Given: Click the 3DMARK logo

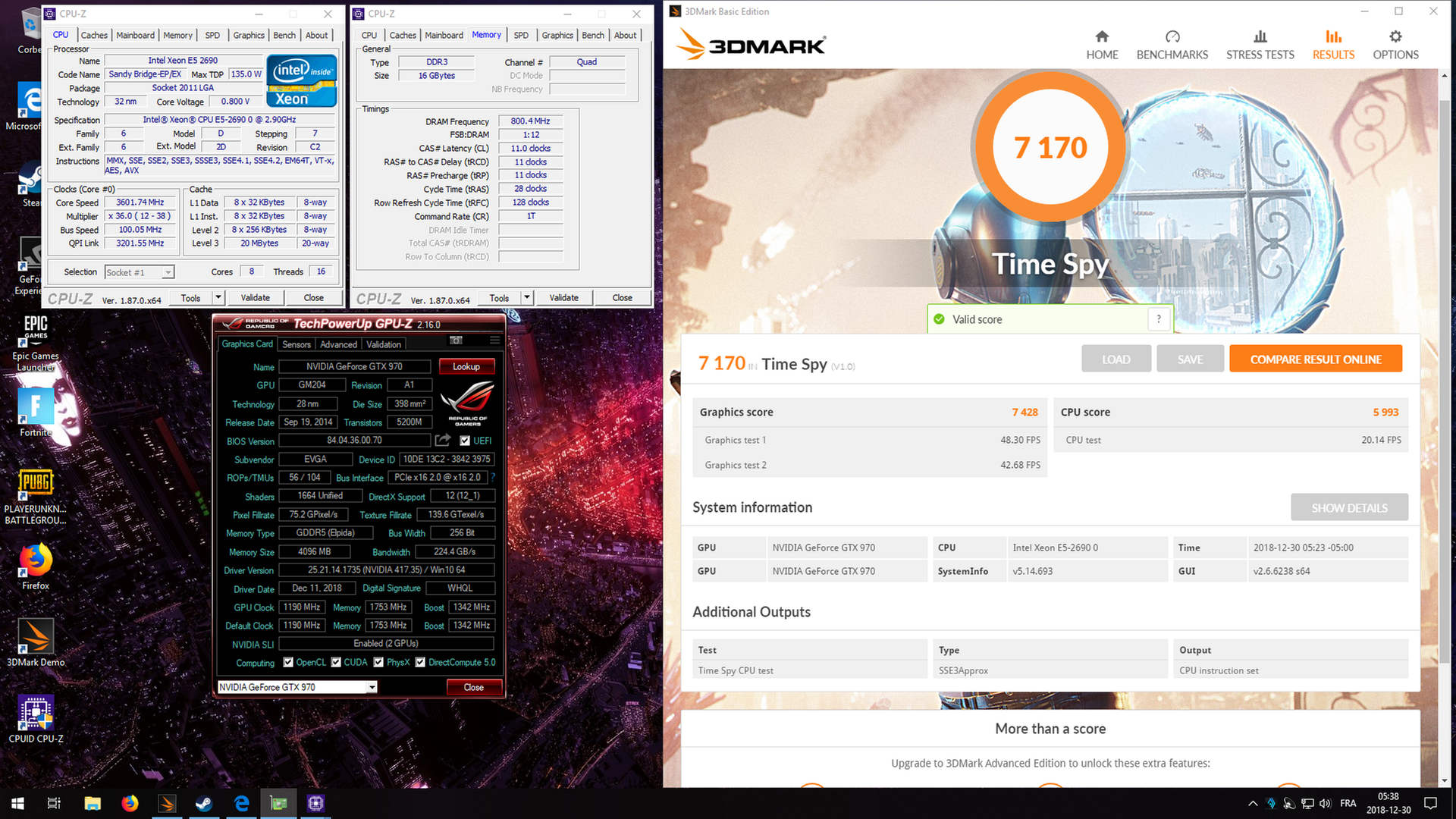Looking at the screenshot, I should coord(751,44).
